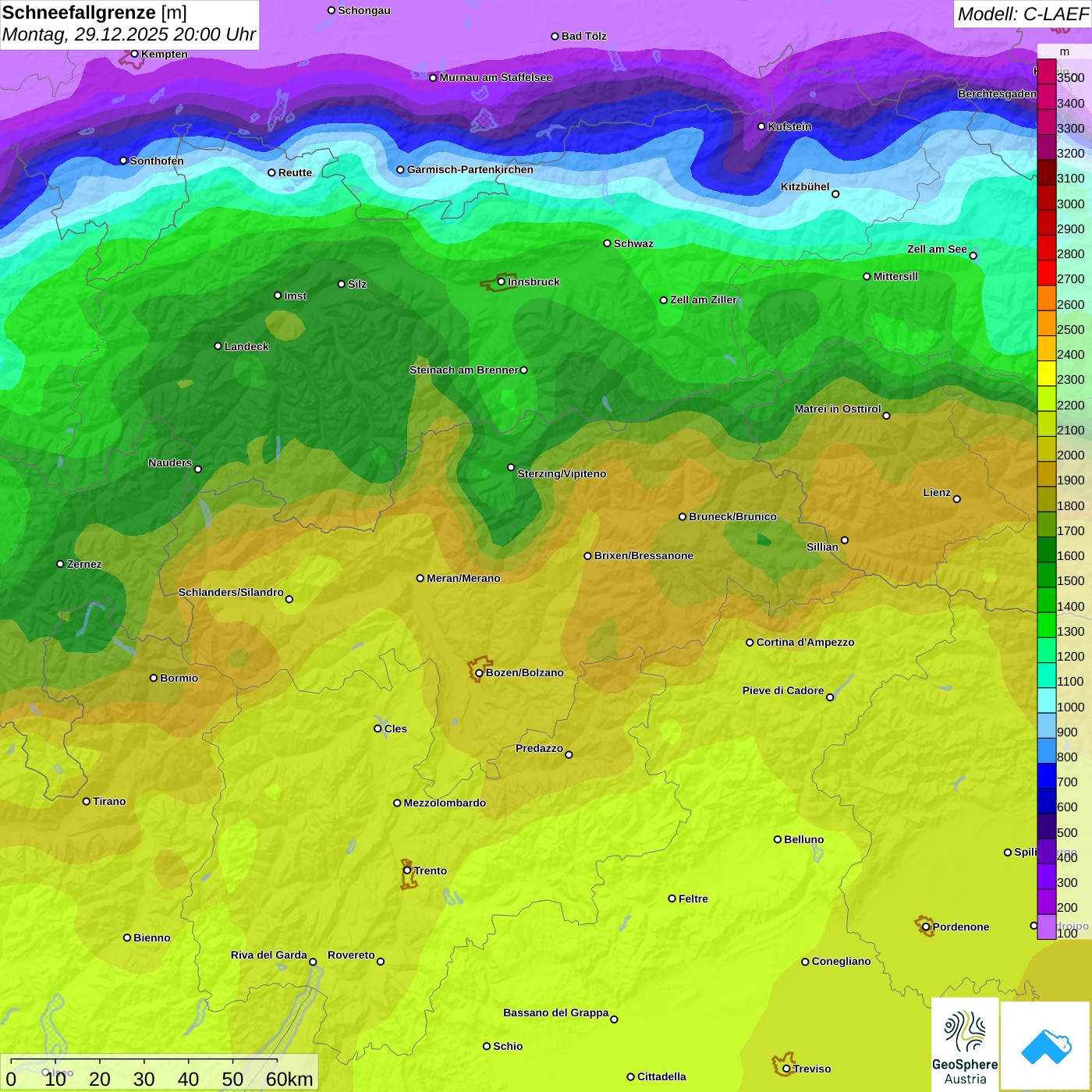Click the Trento city marker

[407, 870]
